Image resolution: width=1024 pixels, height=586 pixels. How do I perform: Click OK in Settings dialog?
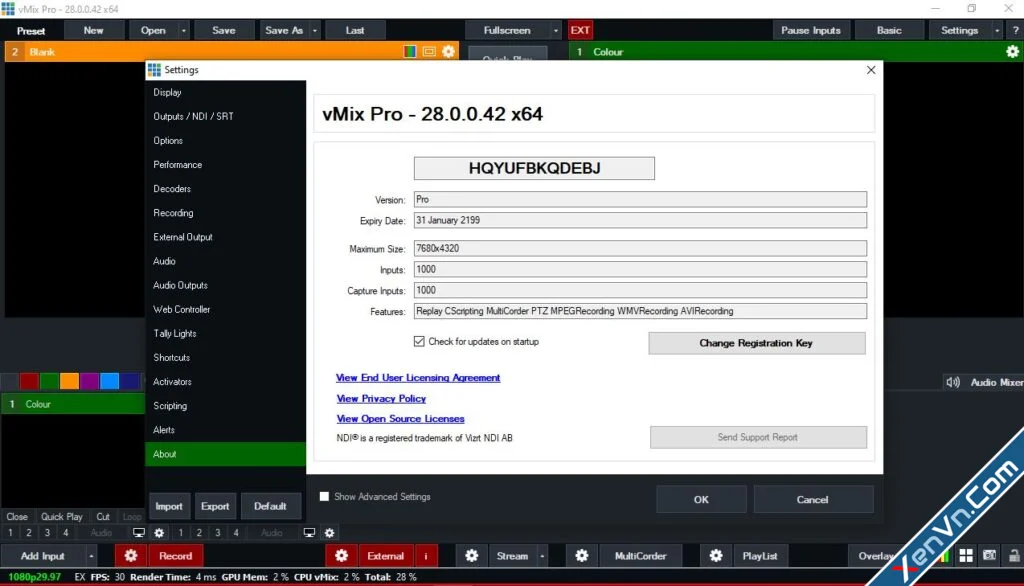701,500
